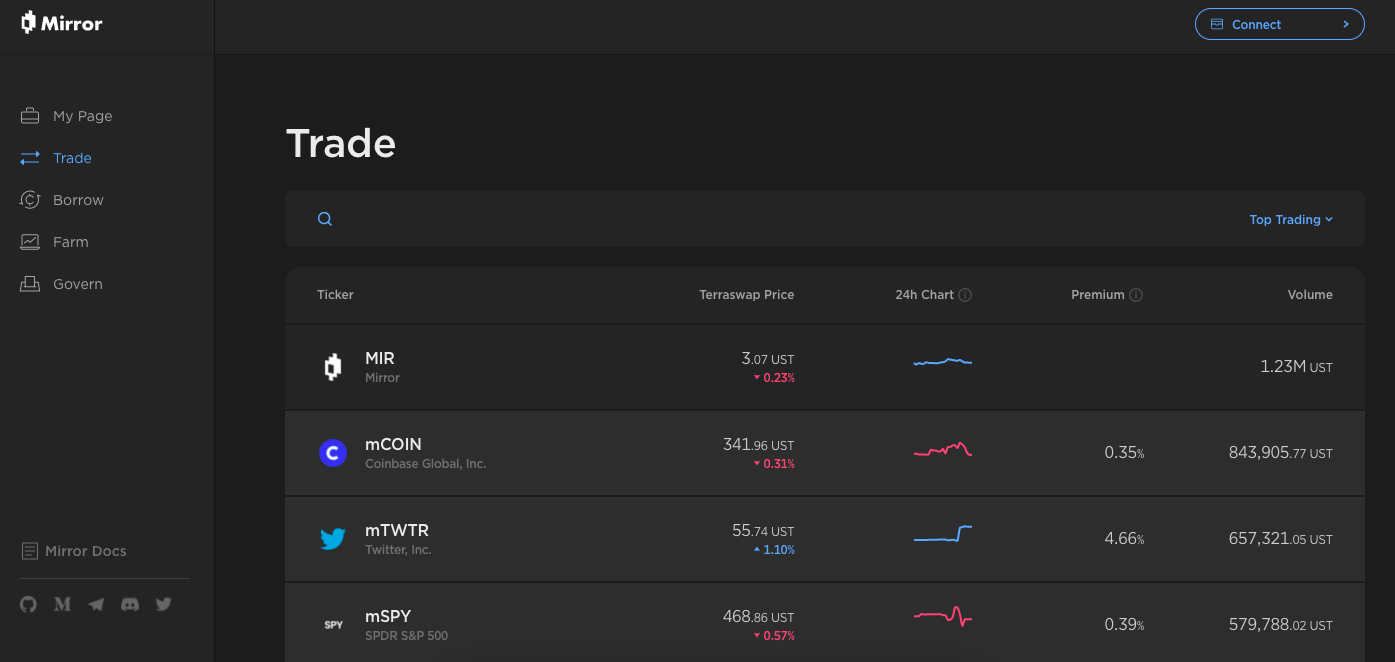The width and height of the screenshot is (1395, 662).
Task: Open the Telegram social icon
Action: tap(96, 604)
